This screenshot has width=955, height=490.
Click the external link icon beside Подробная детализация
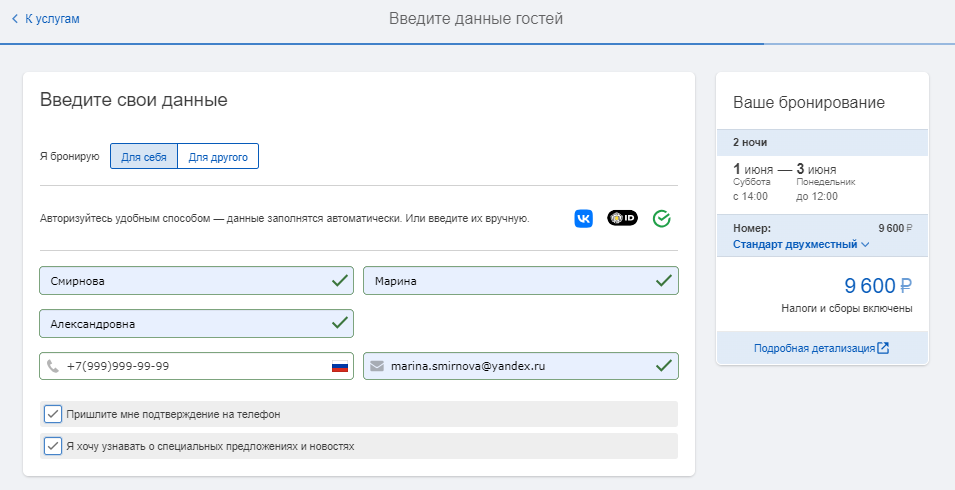pyautogui.click(x=883, y=348)
